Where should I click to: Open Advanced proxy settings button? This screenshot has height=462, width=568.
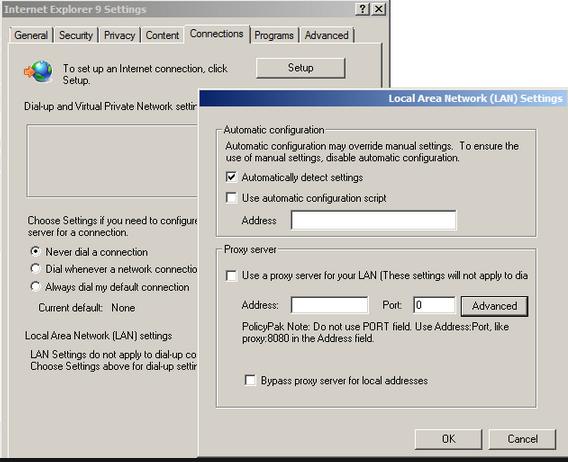(494, 306)
